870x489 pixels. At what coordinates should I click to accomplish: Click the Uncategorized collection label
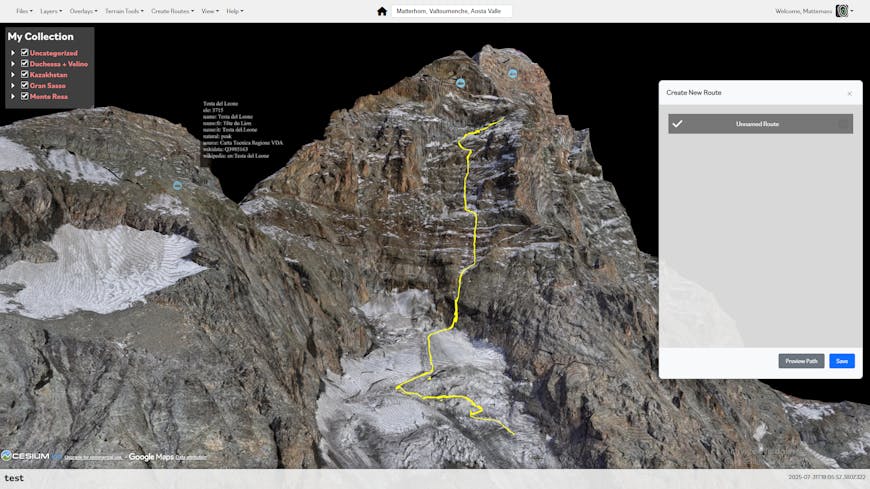(x=54, y=53)
